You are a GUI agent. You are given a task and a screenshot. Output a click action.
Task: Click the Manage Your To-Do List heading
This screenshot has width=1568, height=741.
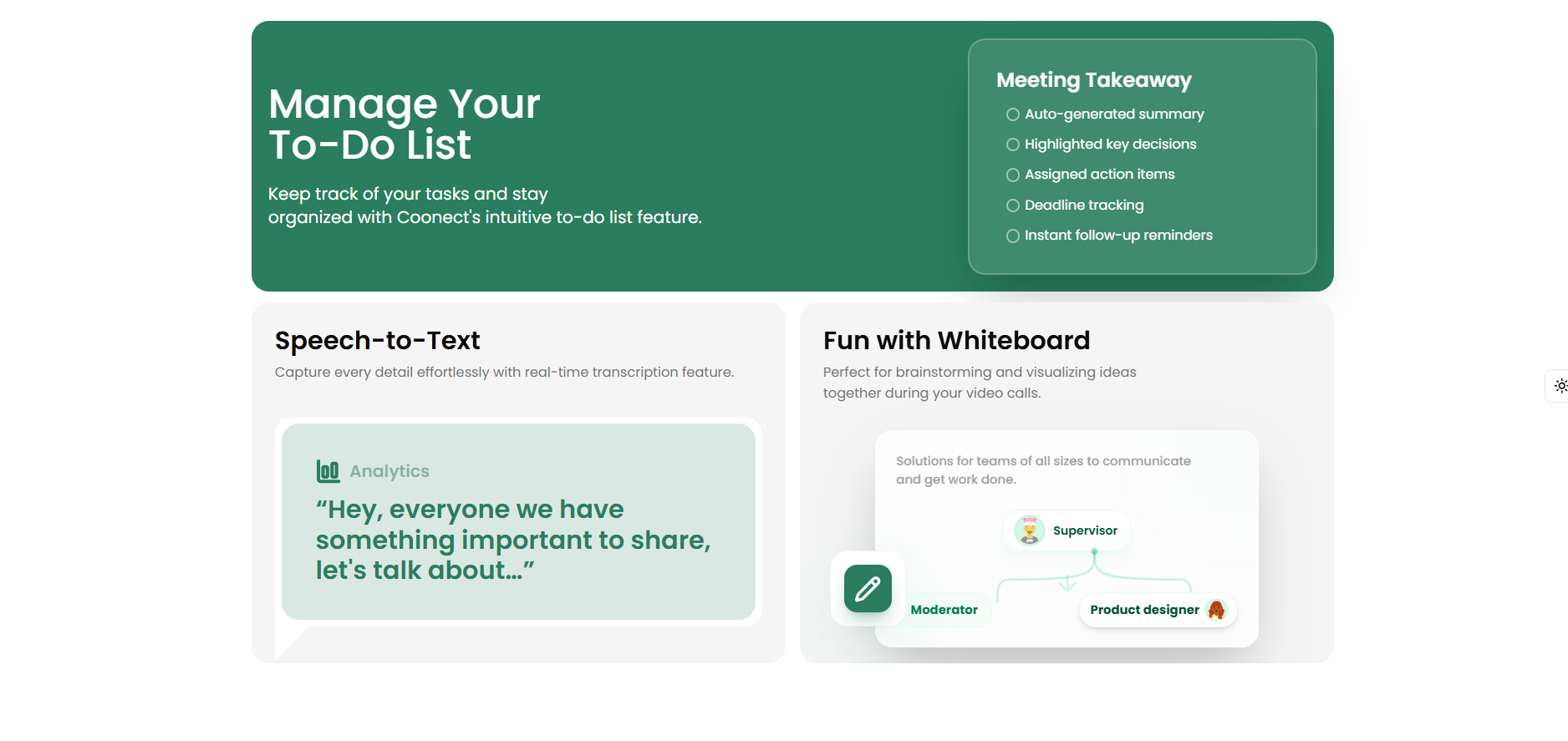405,124
